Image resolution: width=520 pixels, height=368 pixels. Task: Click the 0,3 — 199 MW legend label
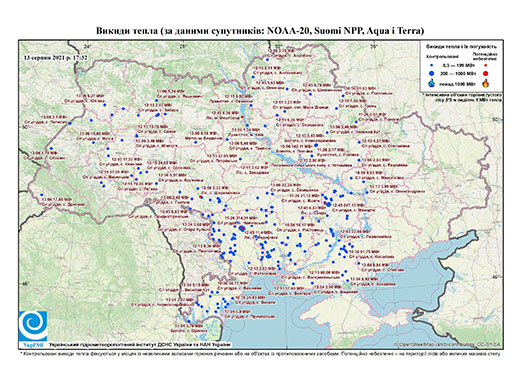coord(460,65)
